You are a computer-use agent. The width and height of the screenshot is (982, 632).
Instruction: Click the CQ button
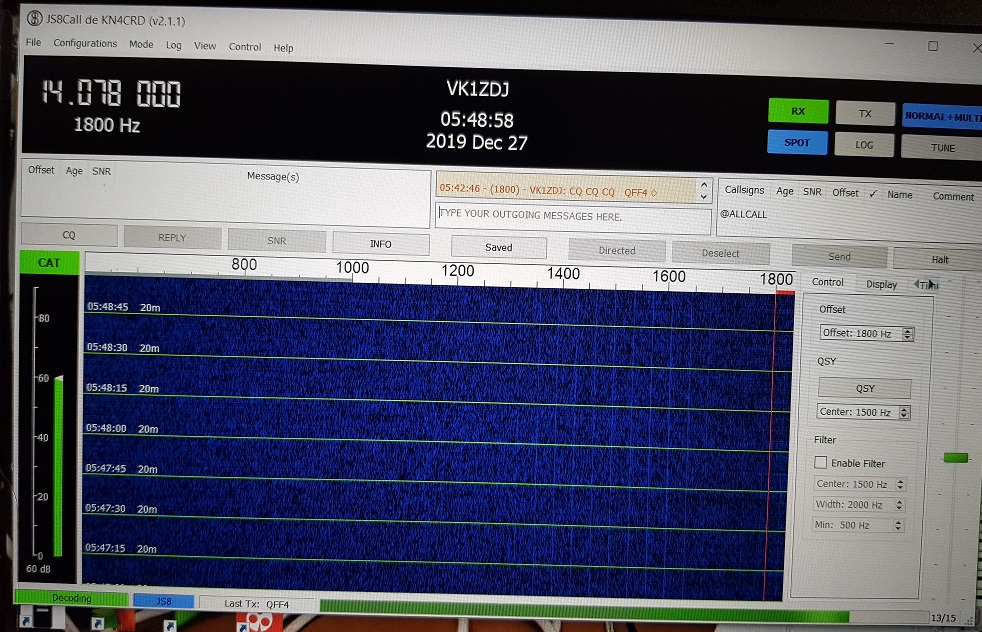coord(69,235)
